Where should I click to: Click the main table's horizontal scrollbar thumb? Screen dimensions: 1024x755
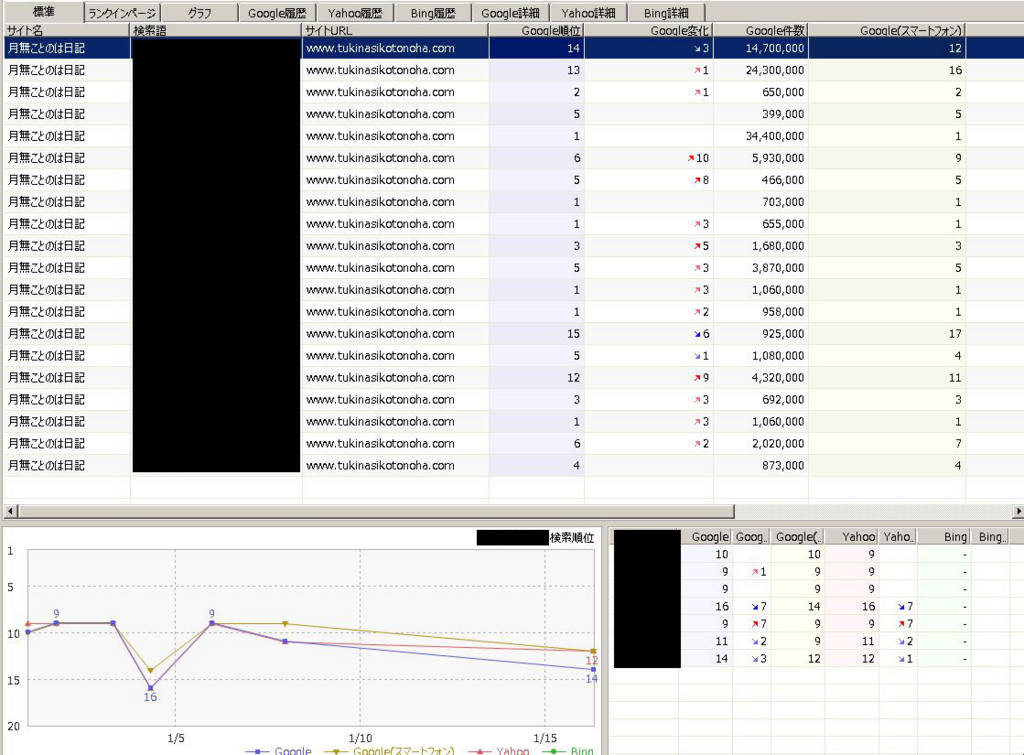[x=376, y=511]
